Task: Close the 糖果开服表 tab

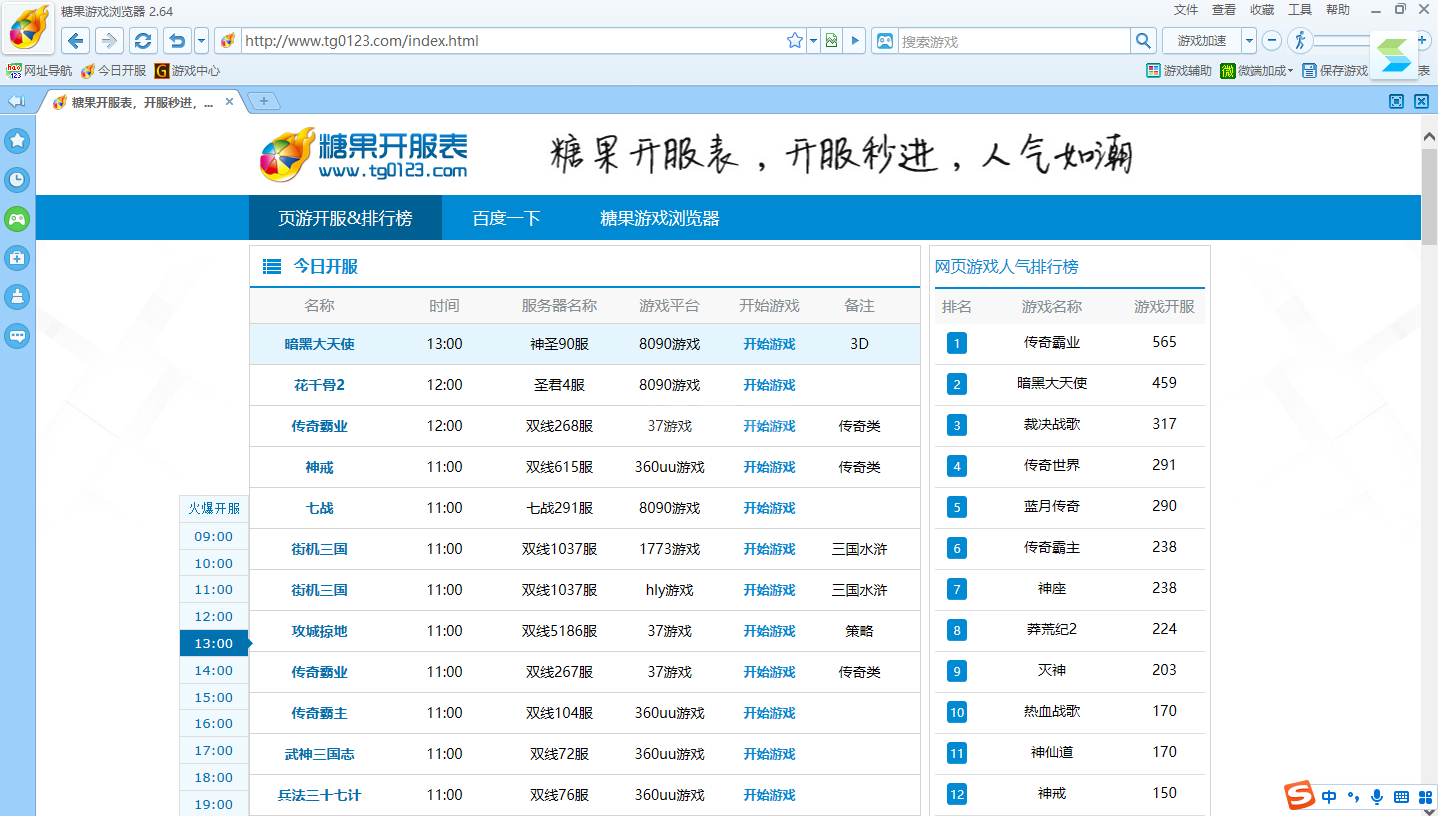Action: 229,102
